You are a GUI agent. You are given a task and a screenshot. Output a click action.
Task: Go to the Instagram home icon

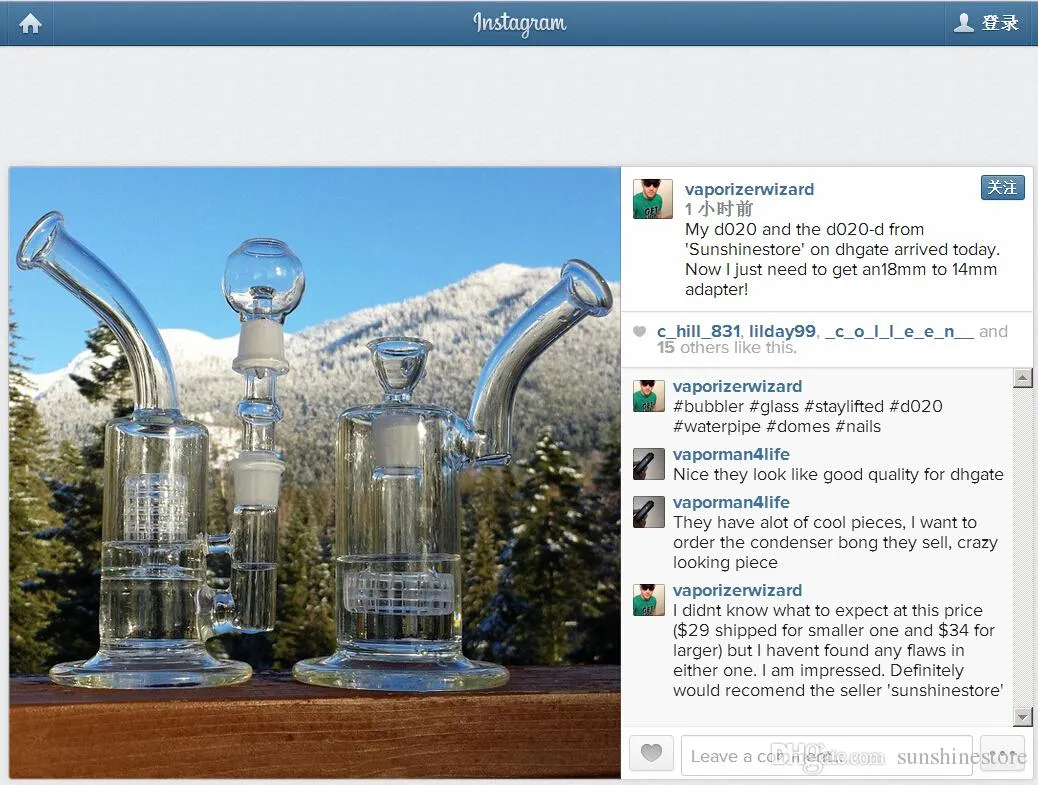[x=30, y=24]
